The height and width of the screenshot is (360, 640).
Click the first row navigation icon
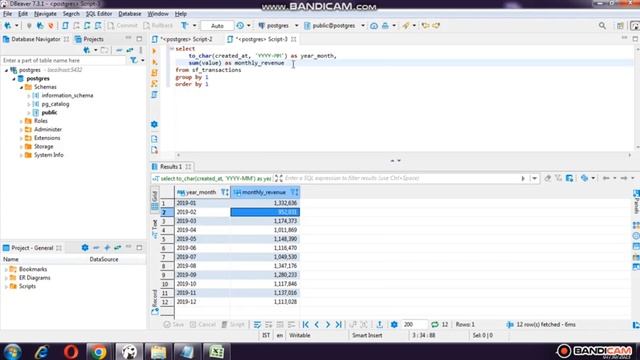pos(305,324)
